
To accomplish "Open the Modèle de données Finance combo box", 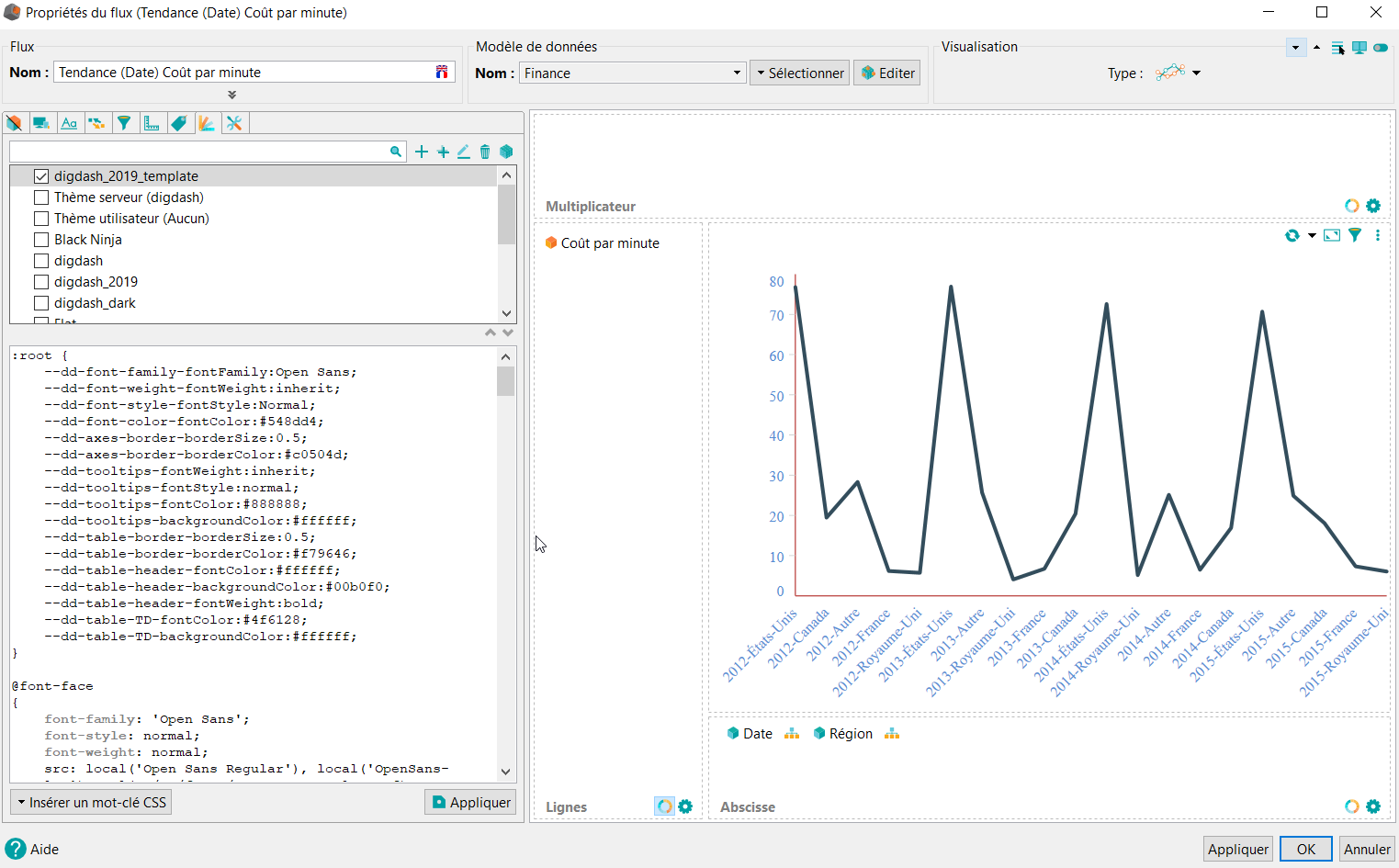I will tap(632, 73).
